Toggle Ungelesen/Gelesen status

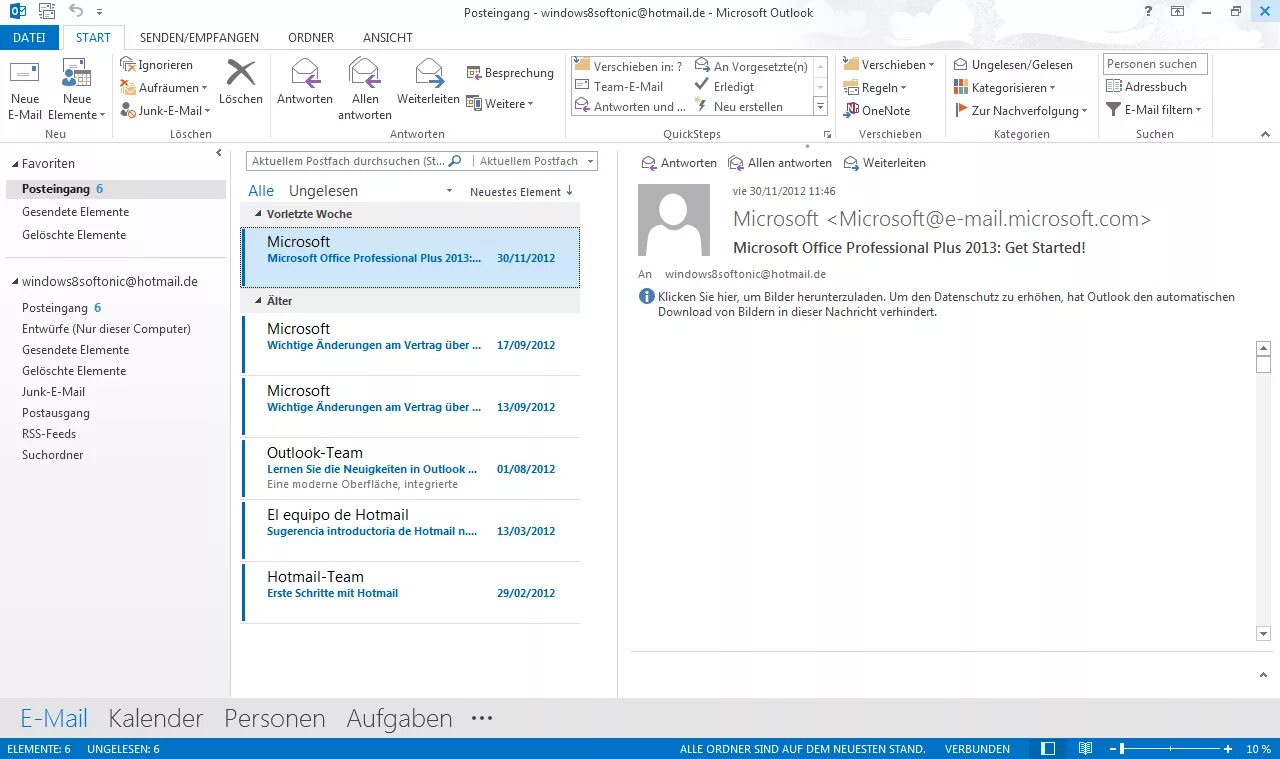click(1012, 65)
